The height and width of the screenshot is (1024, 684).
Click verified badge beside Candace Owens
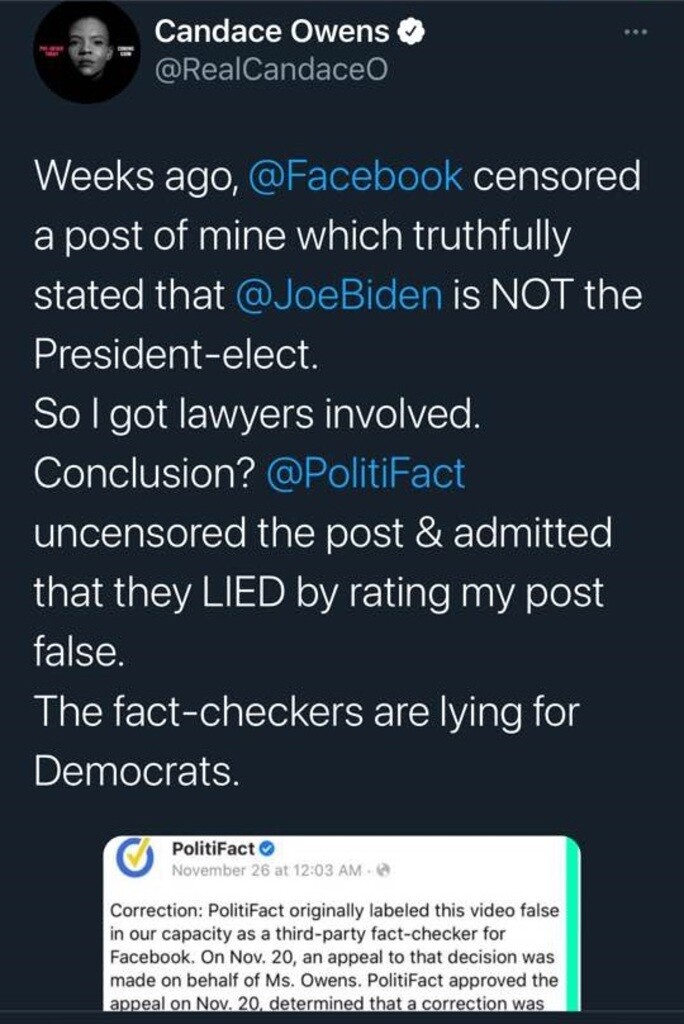pyautogui.click(x=411, y=32)
